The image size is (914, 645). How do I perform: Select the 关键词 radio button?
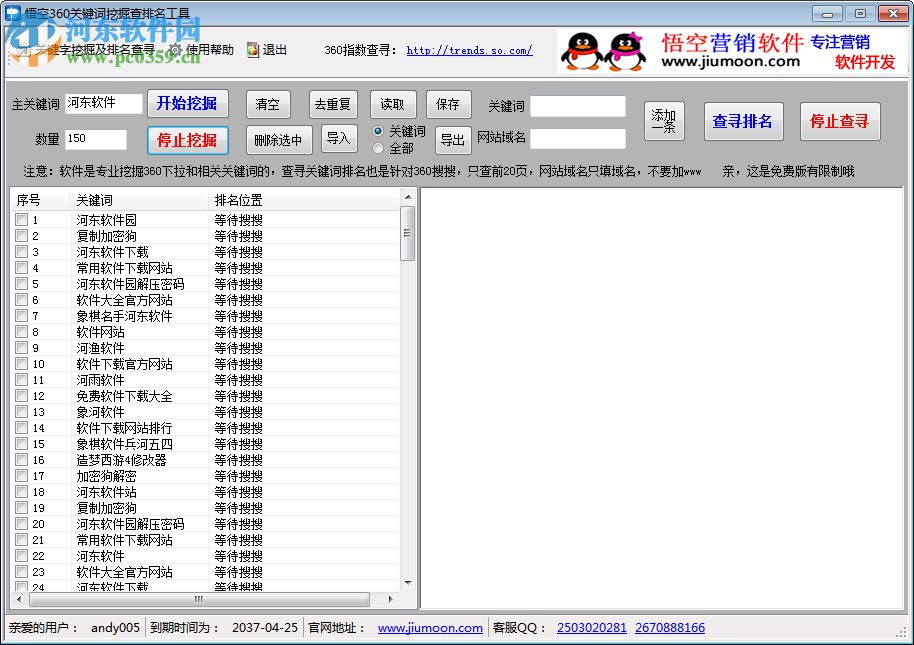378,131
